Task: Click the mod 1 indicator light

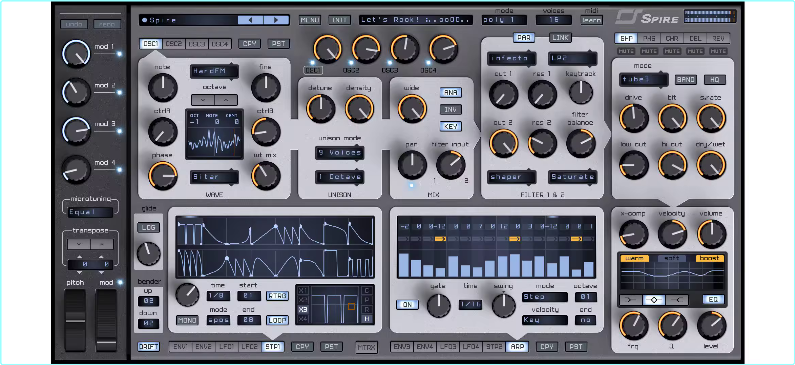Action: click(x=120, y=53)
